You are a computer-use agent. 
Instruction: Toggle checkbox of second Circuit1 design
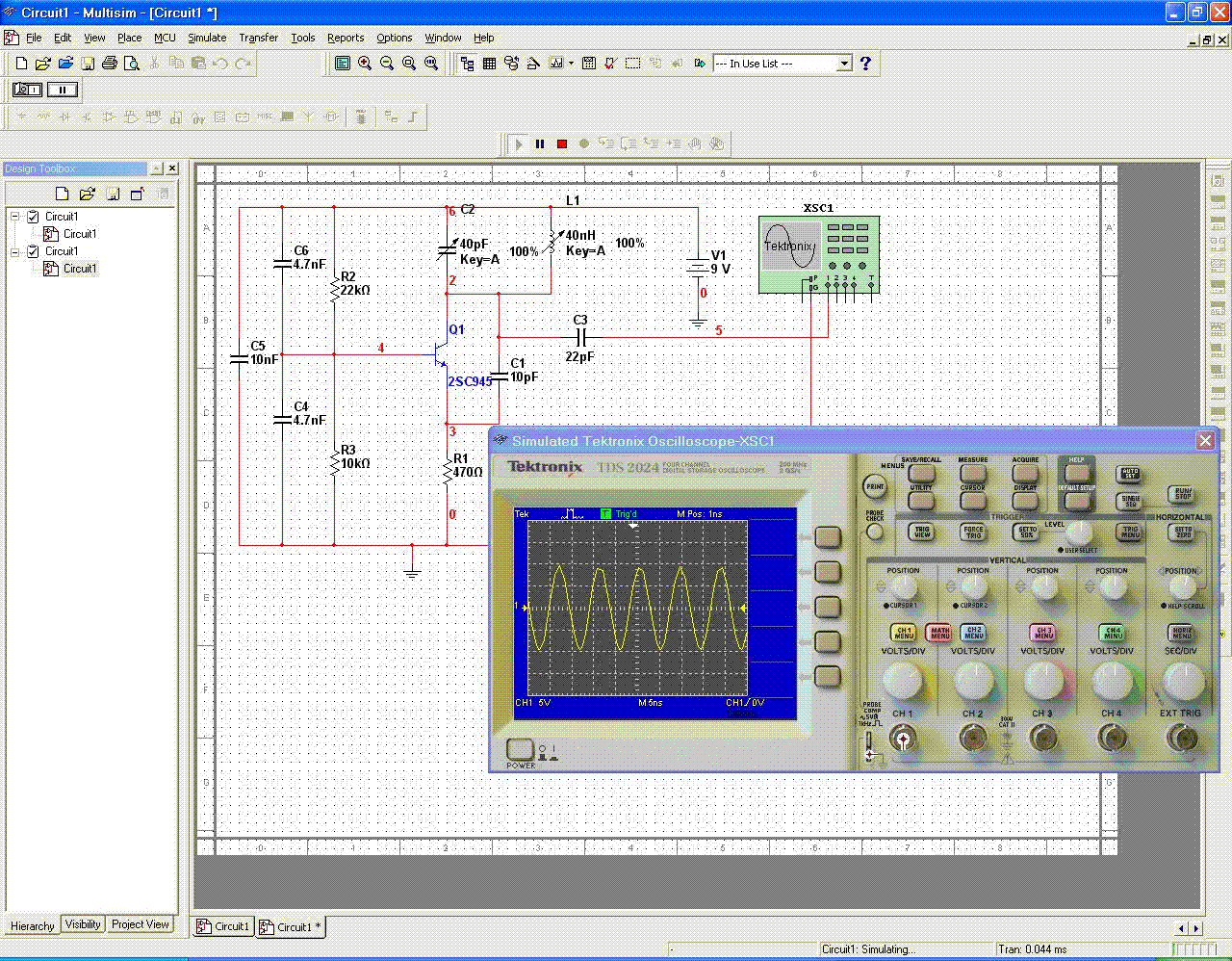point(33,251)
